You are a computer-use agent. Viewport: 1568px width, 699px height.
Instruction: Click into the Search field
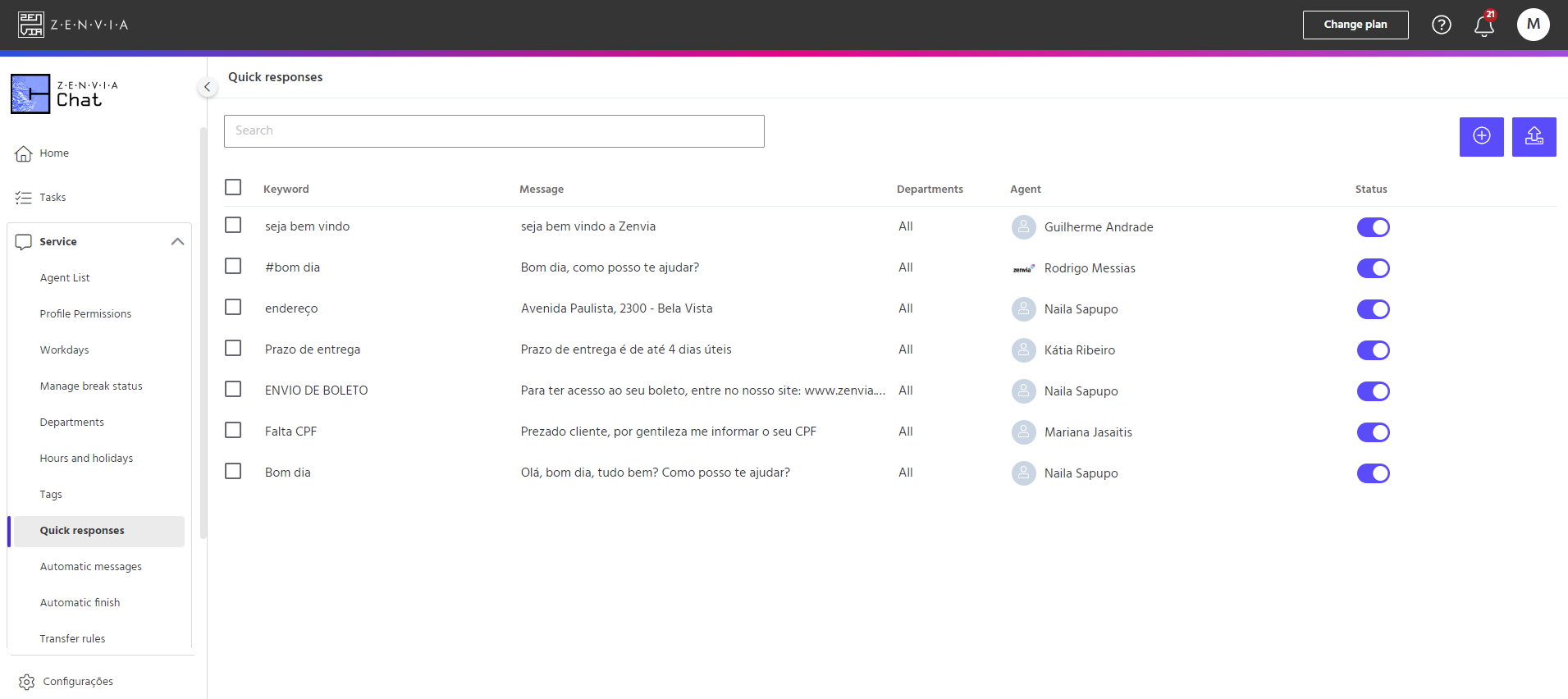point(494,131)
